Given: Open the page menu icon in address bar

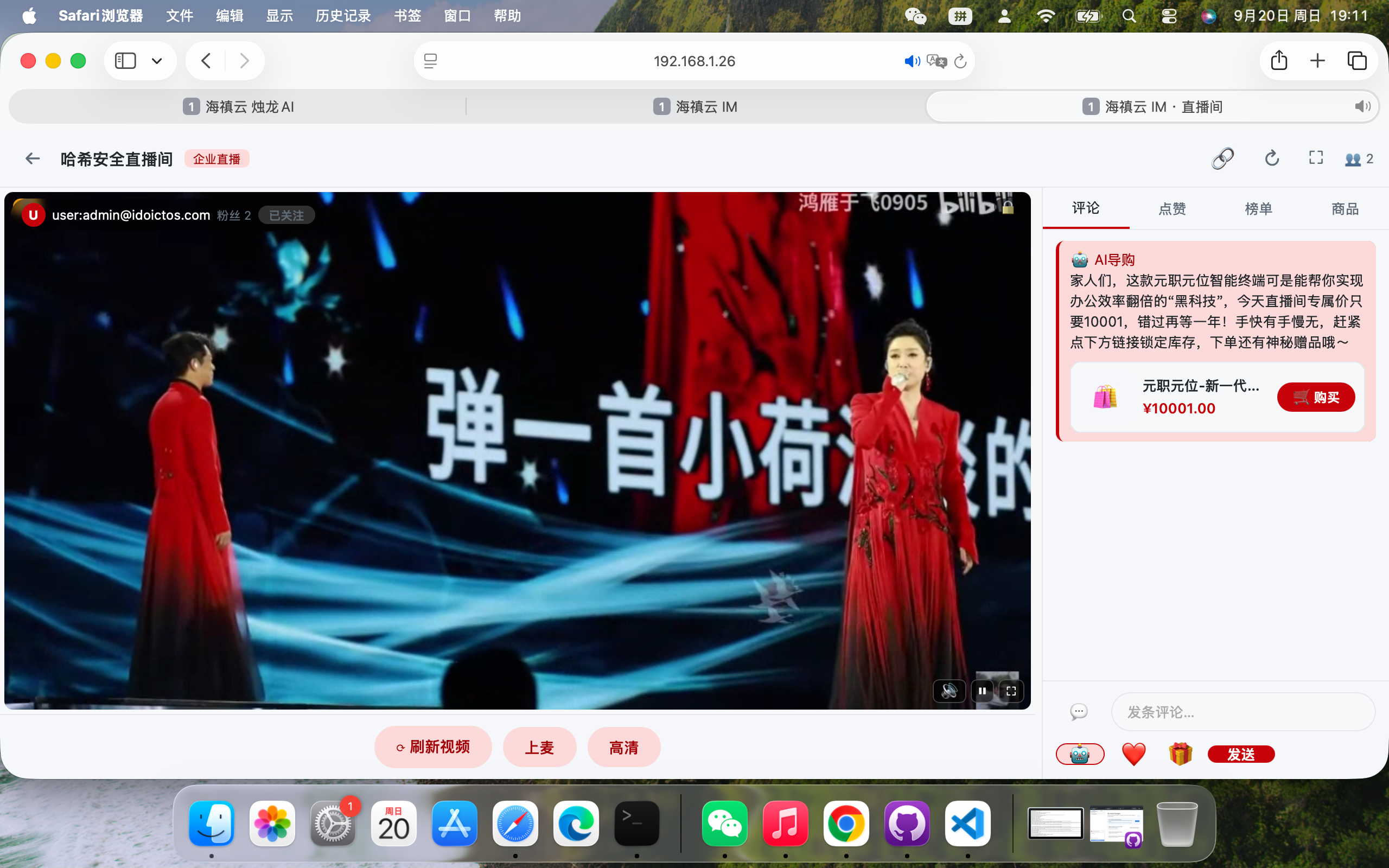Looking at the screenshot, I should click(430, 61).
